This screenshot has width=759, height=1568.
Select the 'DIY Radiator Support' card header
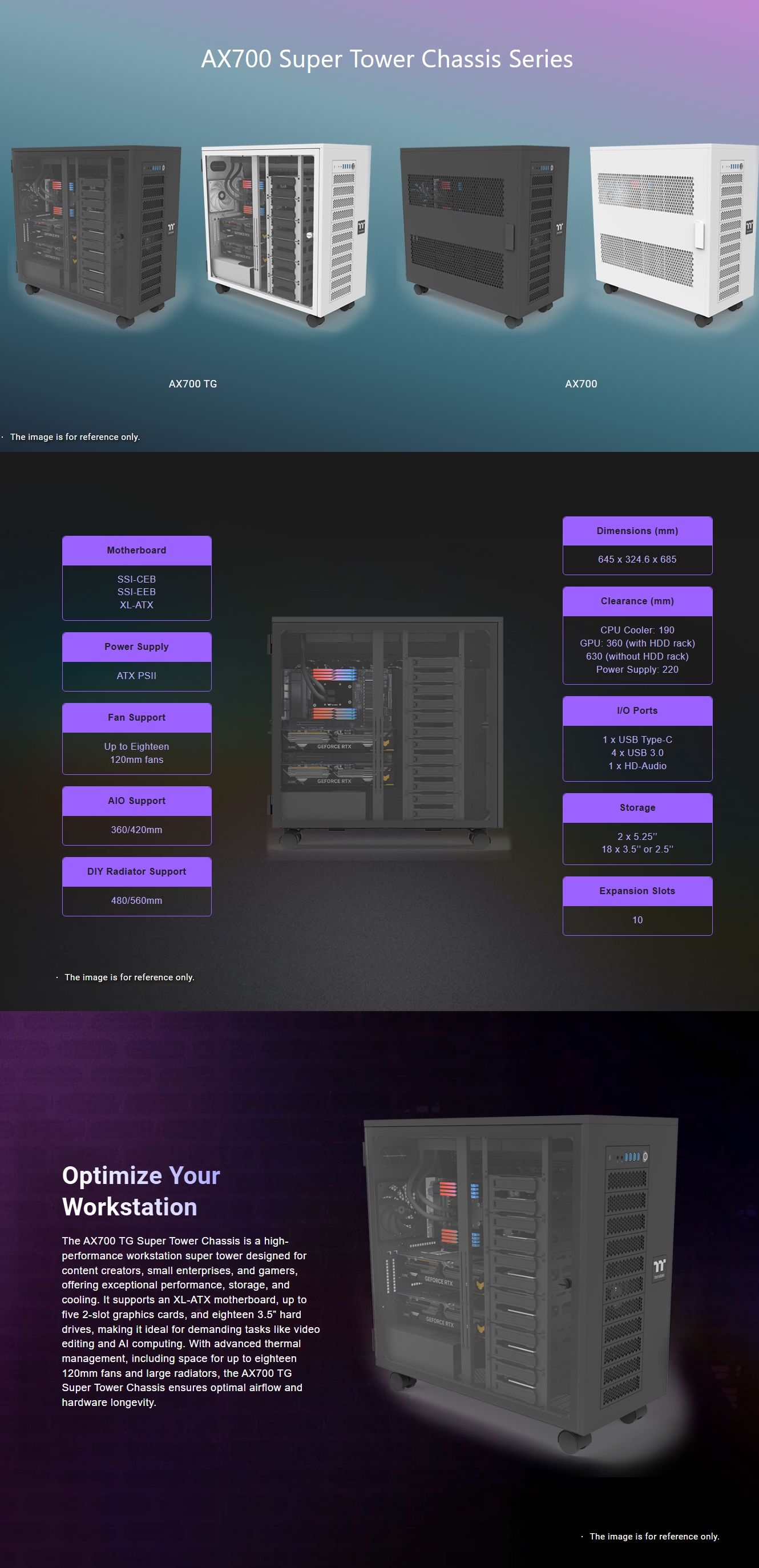137,872
